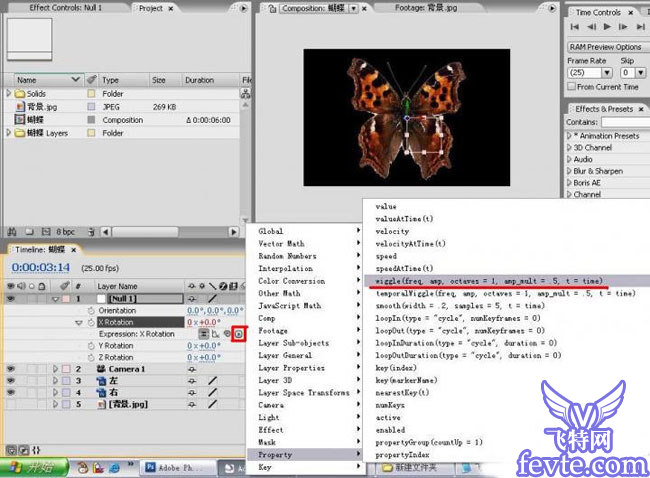Open the Frame Rate dropdown
Image resolution: width=650 pixels, height=478 pixels.
607,73
